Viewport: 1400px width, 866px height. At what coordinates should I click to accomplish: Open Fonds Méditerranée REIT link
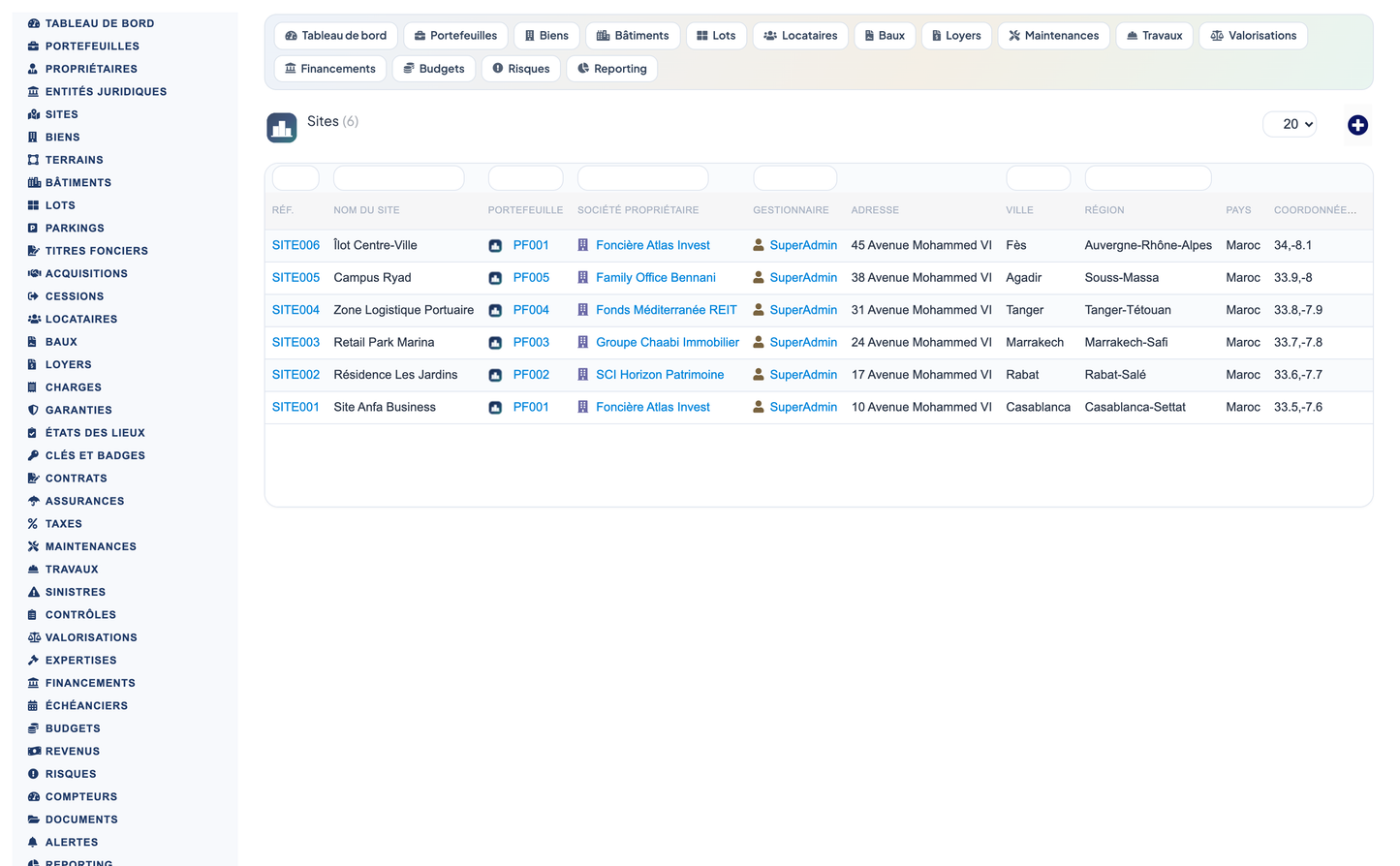[x=667, y=310]
